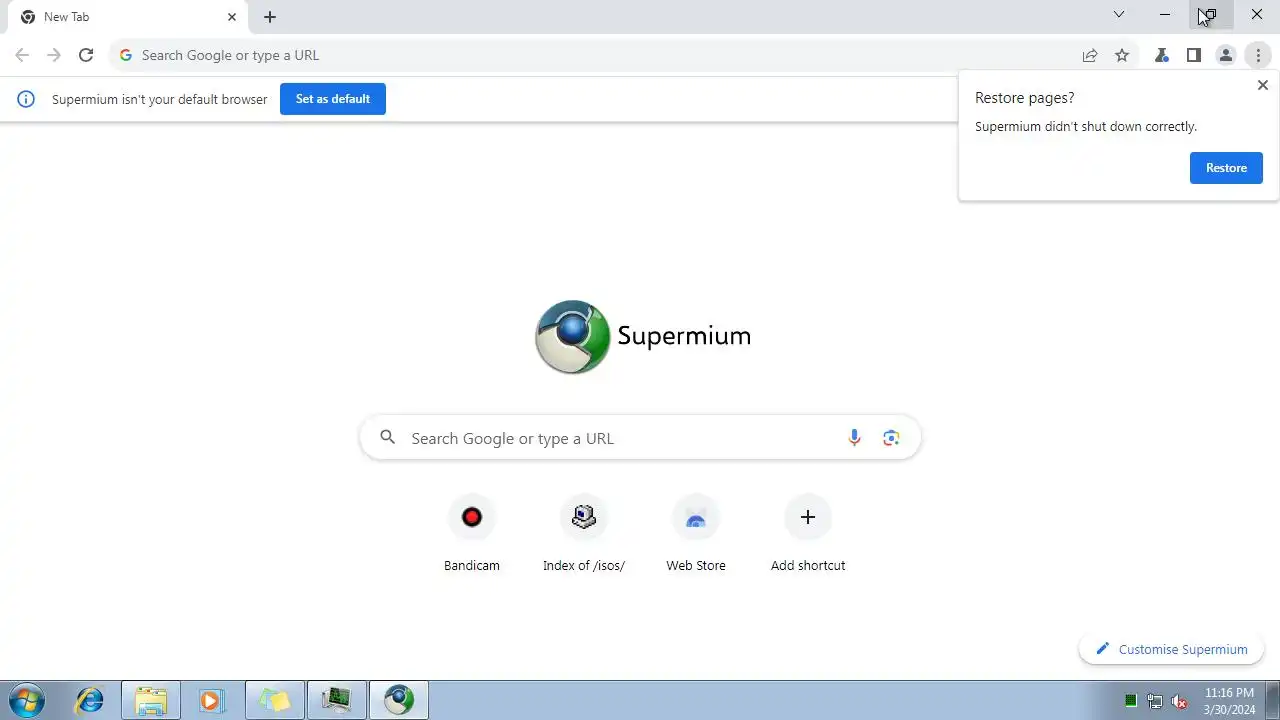Start voice search with the microphone icon
Image resolution: width=1280 pixels, height=720 pixels.
click(854, 438)
